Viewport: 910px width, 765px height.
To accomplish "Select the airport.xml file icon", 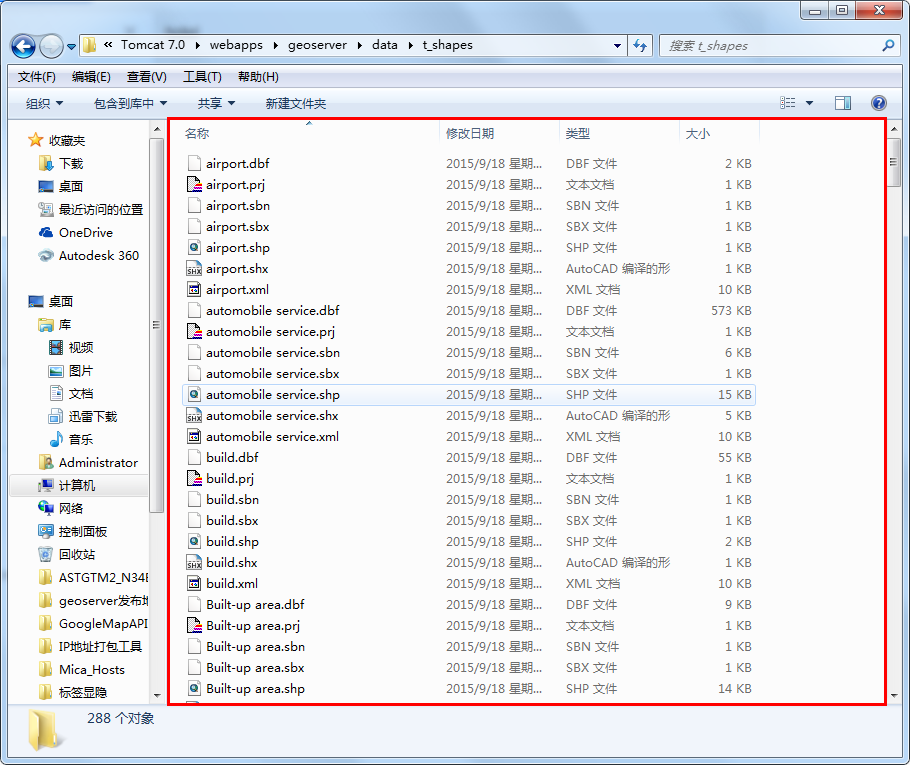I will click(194, 290).
